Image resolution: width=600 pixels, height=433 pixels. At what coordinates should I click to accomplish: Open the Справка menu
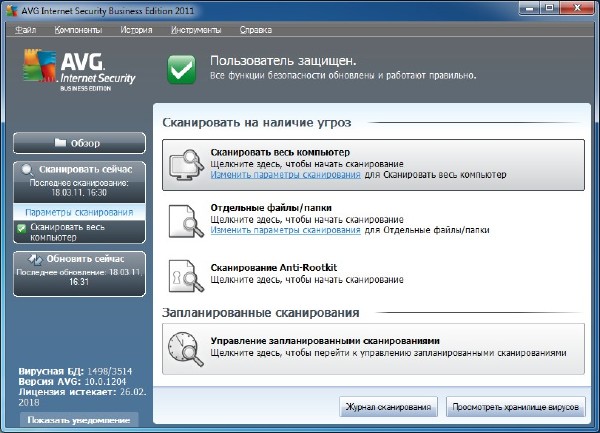256,30
